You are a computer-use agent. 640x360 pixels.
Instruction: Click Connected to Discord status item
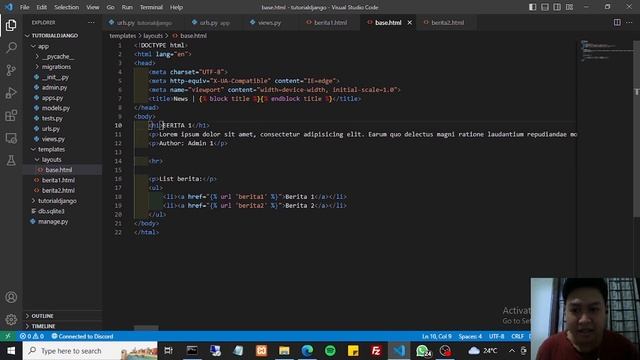pos(82,336)
